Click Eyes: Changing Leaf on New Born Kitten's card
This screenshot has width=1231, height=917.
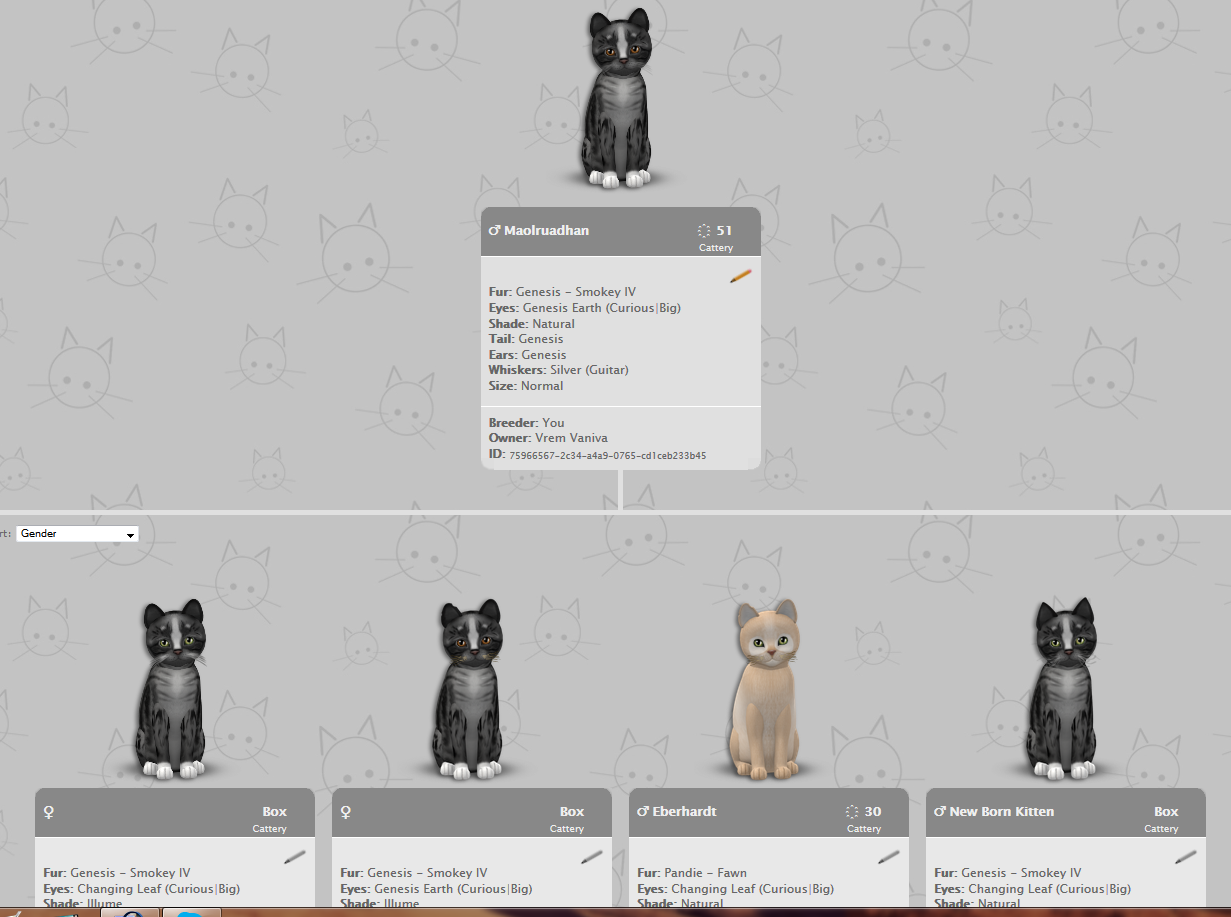point(1032,889)
